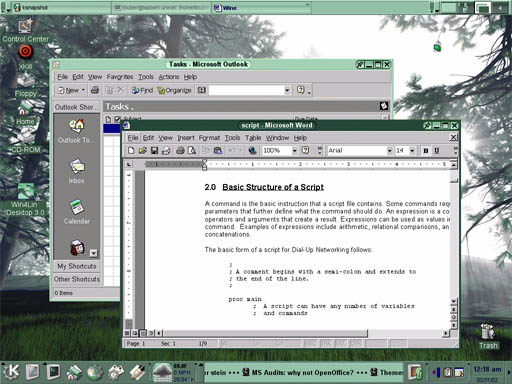Open the Control Center desktop icon
Screen dimensions: 512x384
25,31
